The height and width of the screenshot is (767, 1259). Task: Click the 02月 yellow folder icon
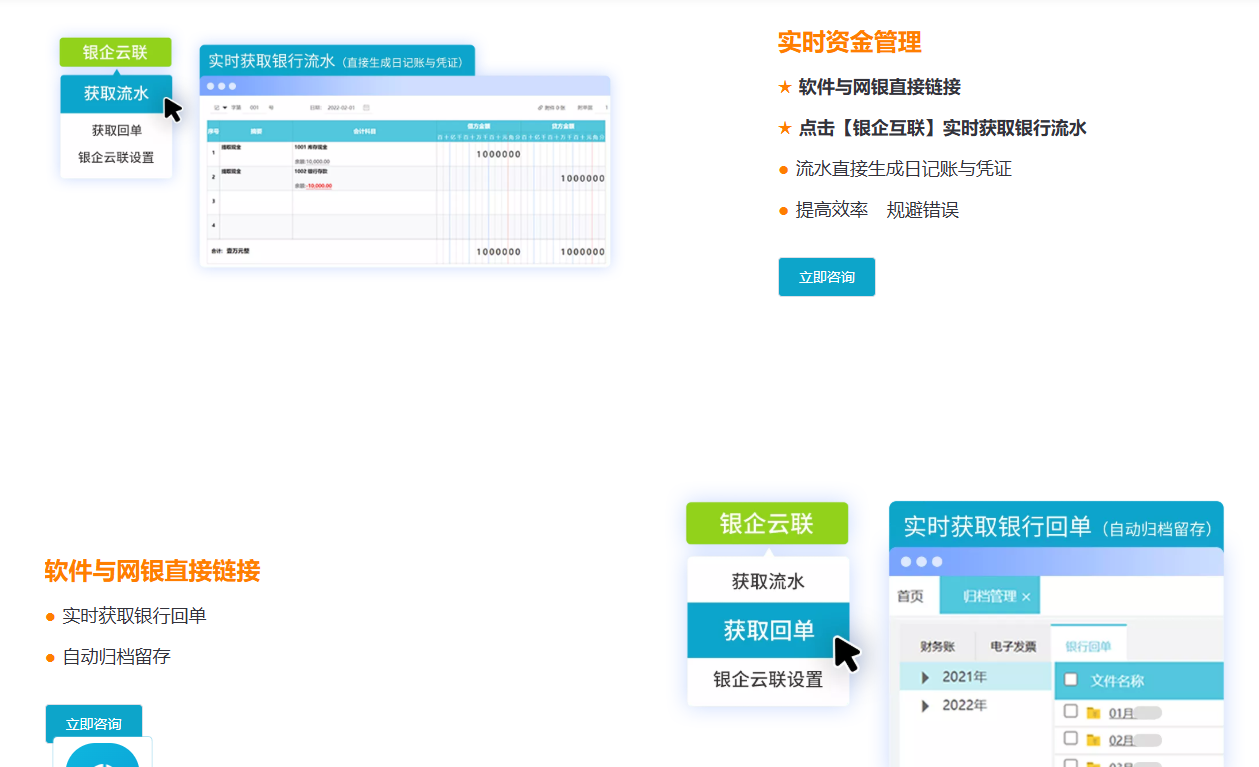1093,740
